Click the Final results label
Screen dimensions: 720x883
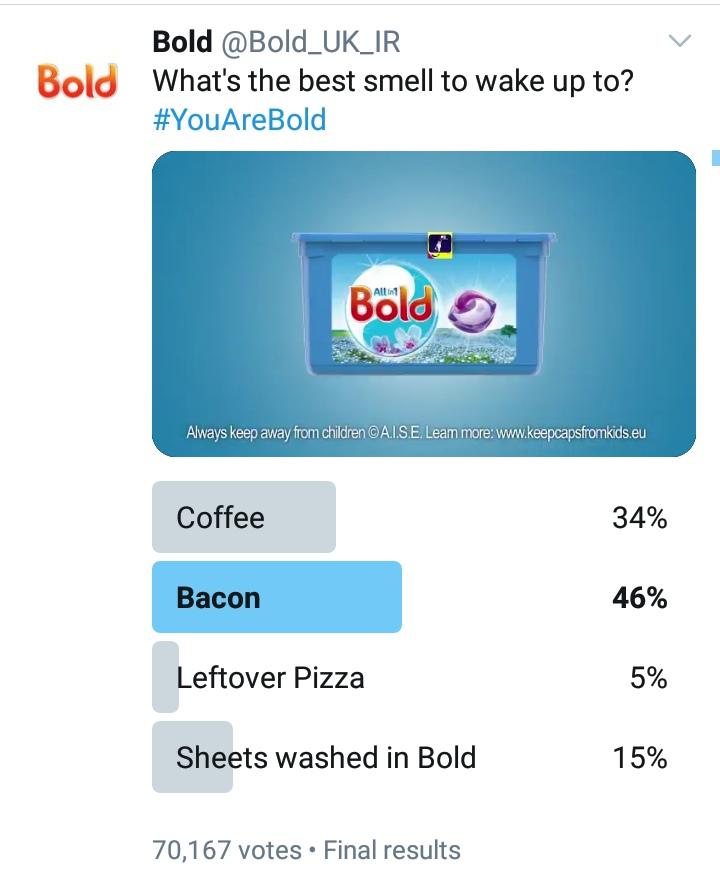[392, 850]
